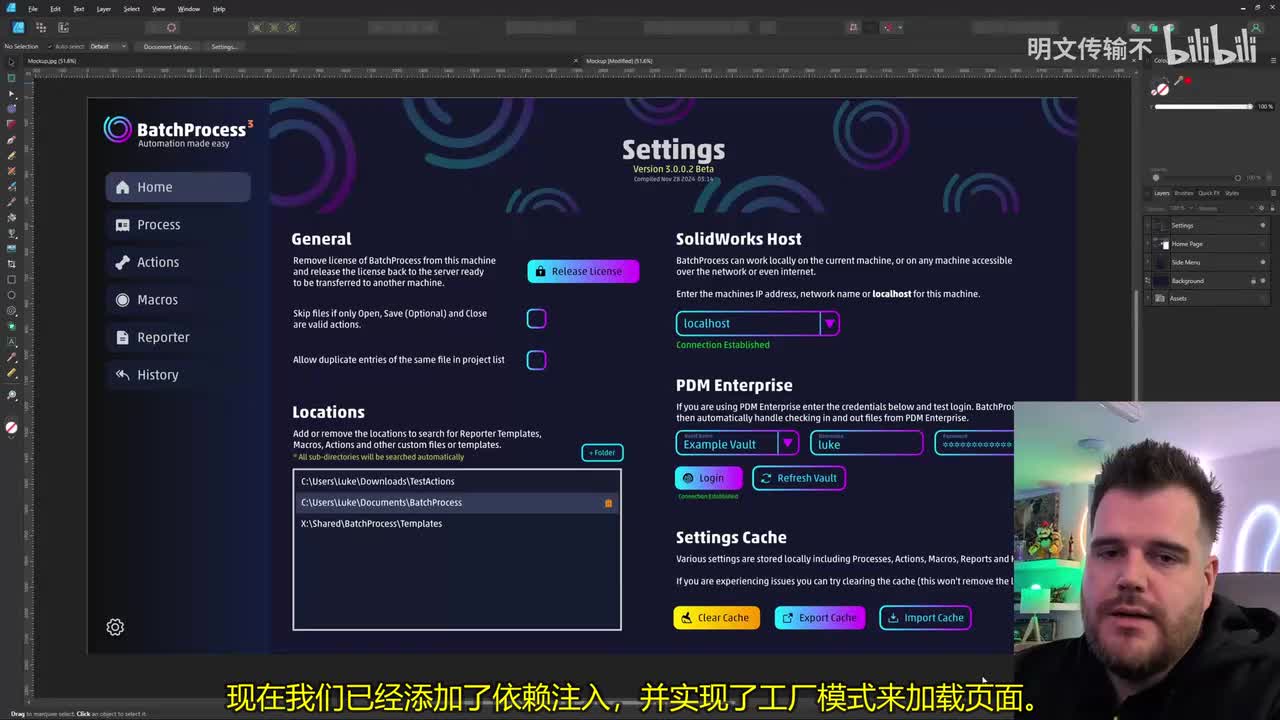
Task: Click the user name field containing 'luke'
Action: pos(866,444)
